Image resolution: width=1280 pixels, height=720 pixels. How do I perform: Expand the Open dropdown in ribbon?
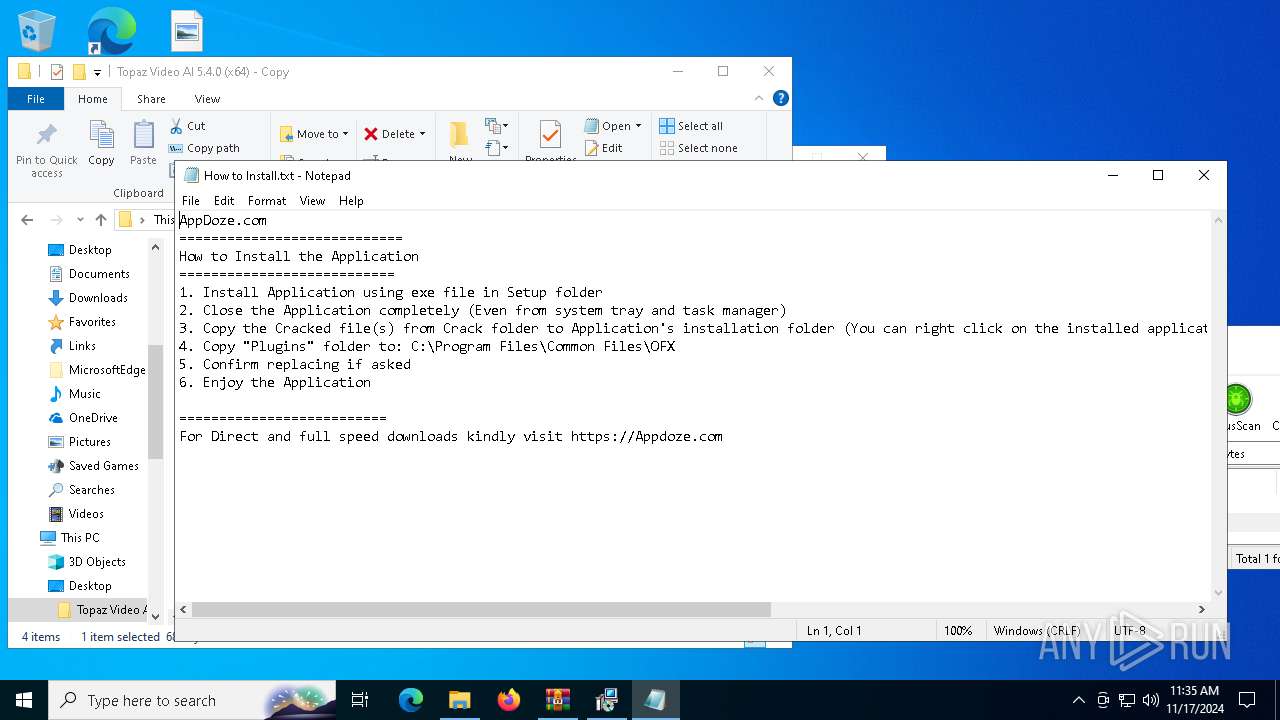tap(638, 126)
